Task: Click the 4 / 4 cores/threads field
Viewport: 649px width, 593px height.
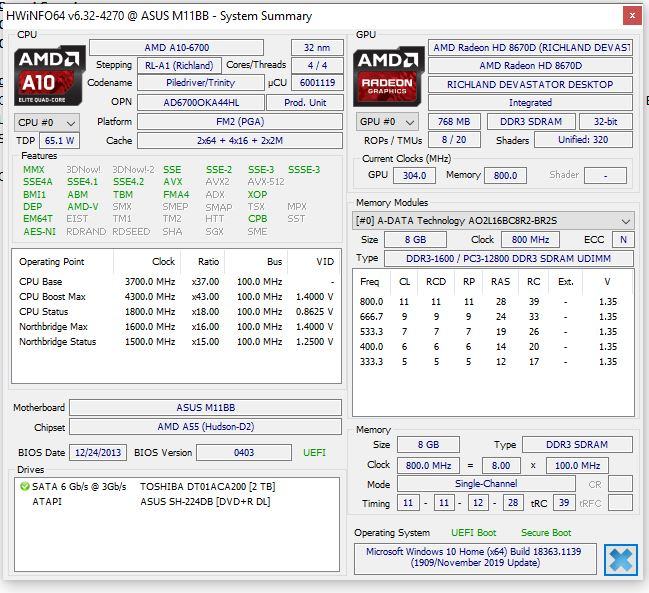Action: [x=317, y=65]
